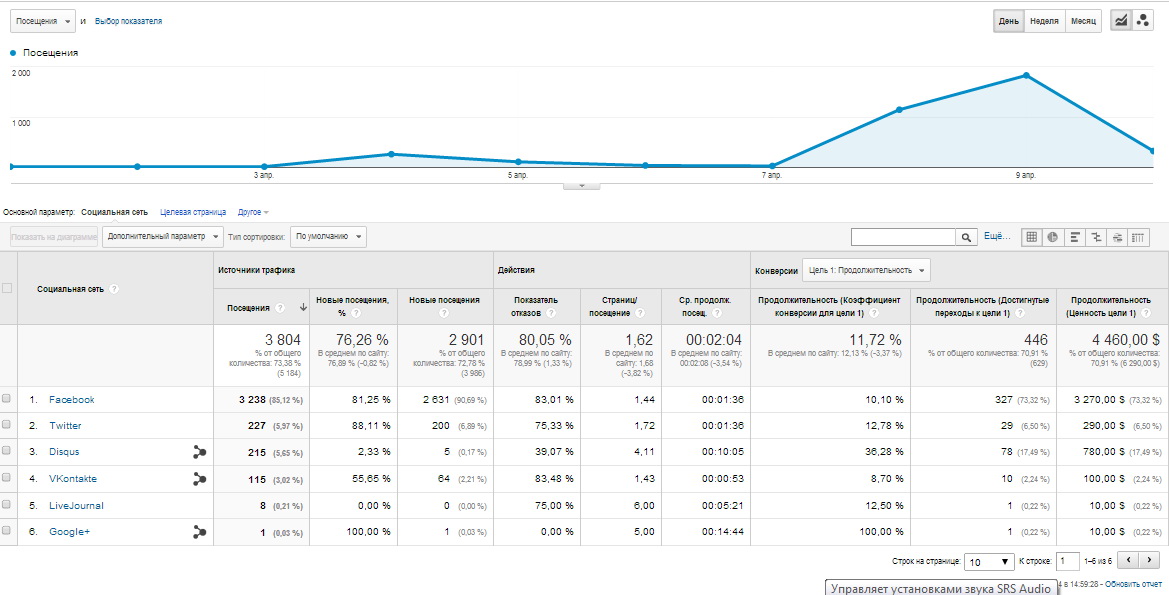
Task: Open the Дополнительный параметр dropdown
Action: click(162, 236)
